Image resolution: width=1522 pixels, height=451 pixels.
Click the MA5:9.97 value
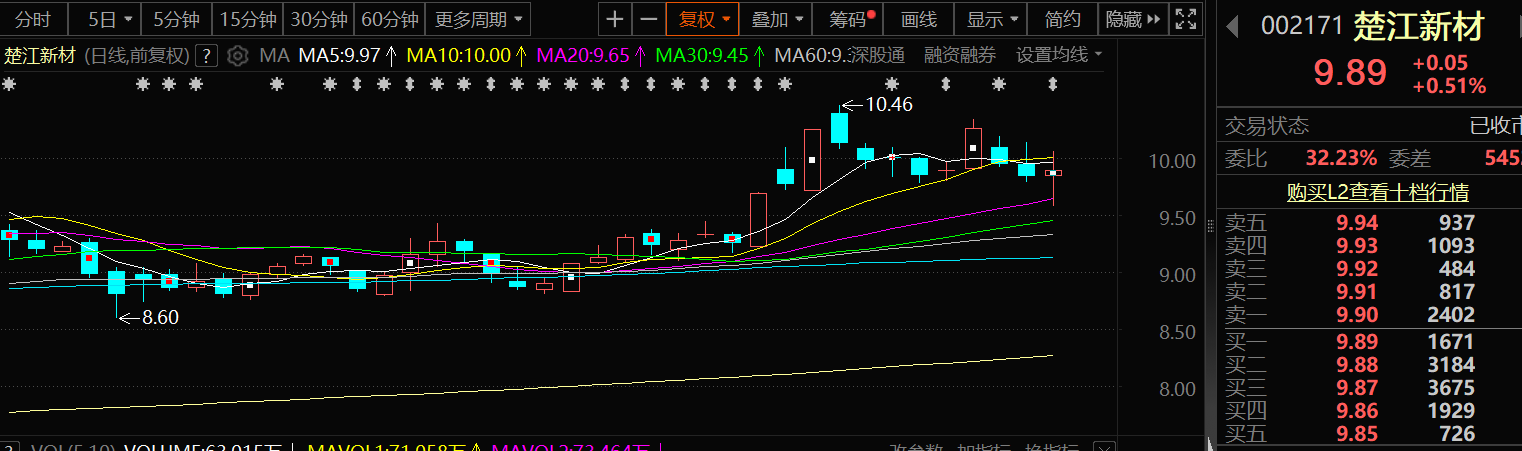339,55
